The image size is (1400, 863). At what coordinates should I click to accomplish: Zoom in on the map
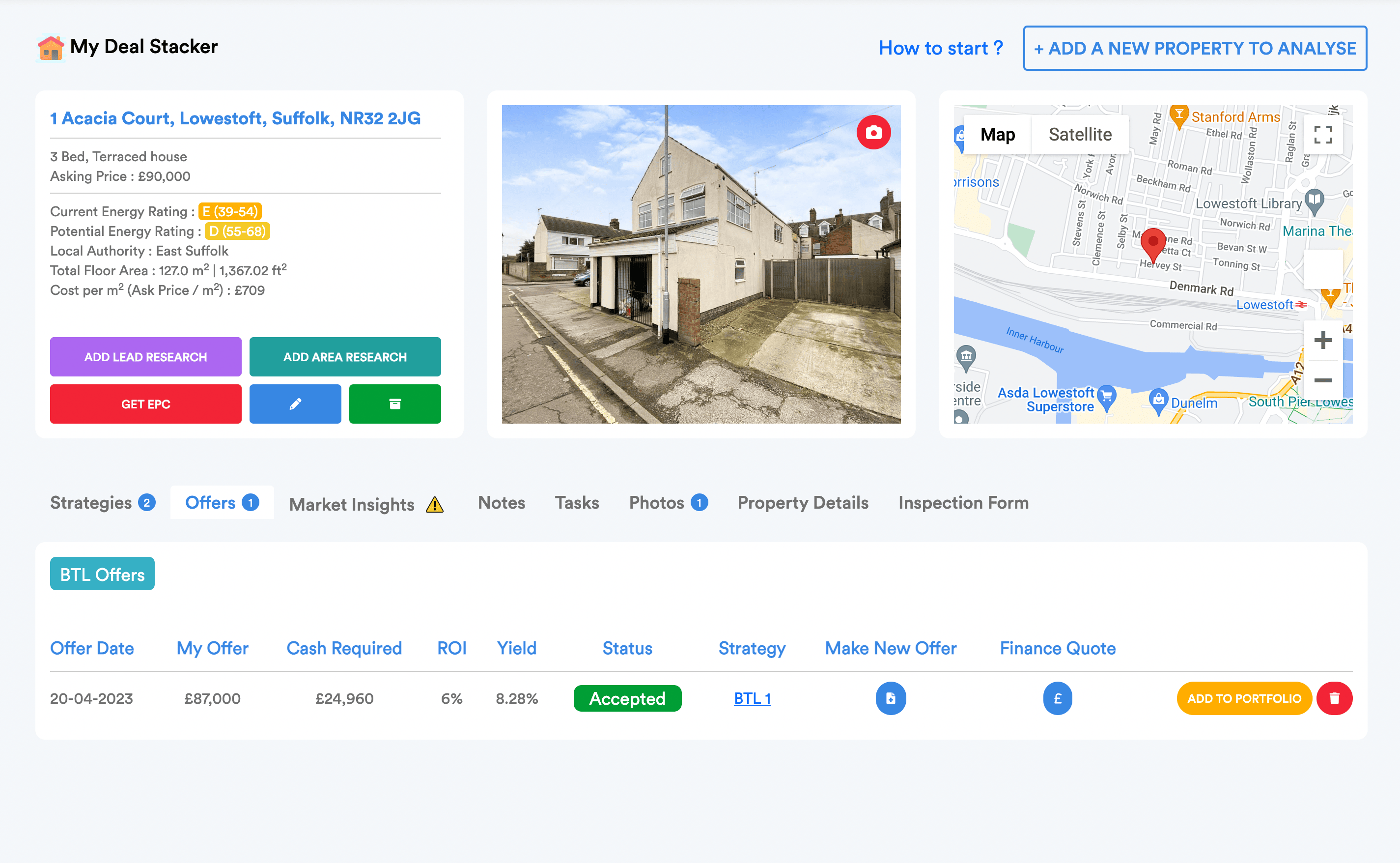pos(1322,340)
